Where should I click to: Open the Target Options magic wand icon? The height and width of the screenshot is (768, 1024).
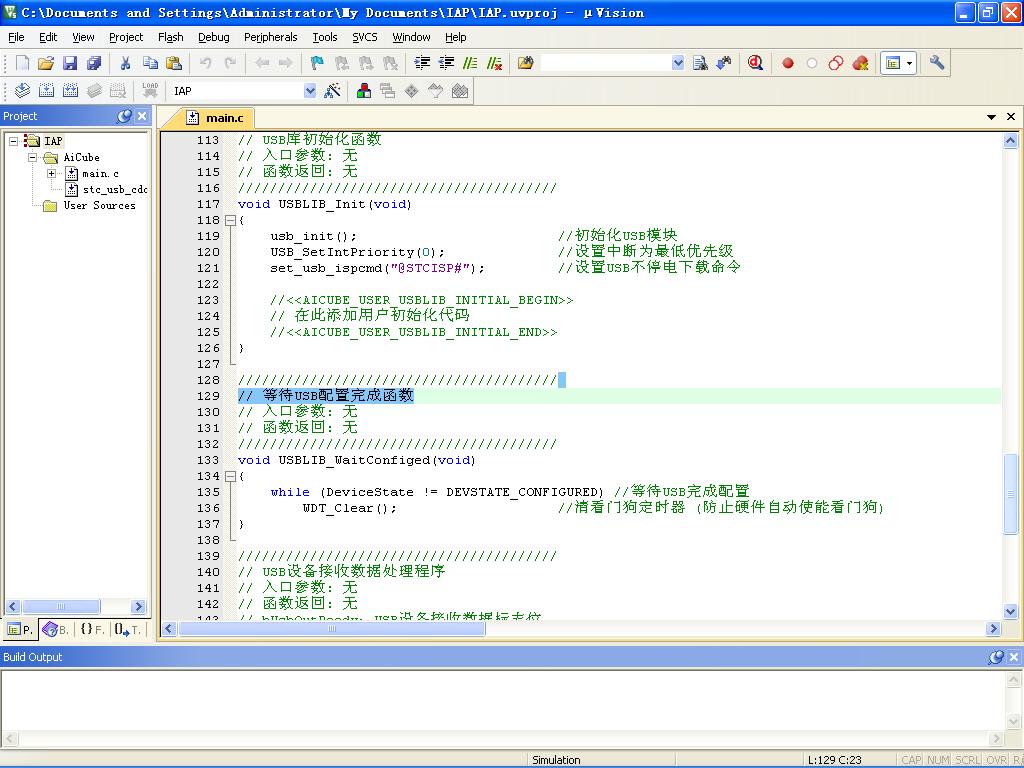pyautogui.click(x=332, y=91)
